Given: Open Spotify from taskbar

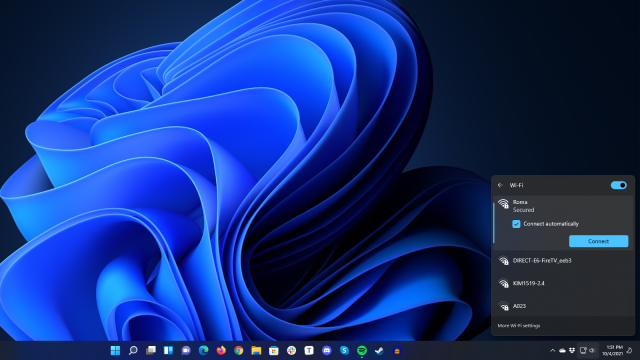Looking at the screenshot, I should 362,350.
